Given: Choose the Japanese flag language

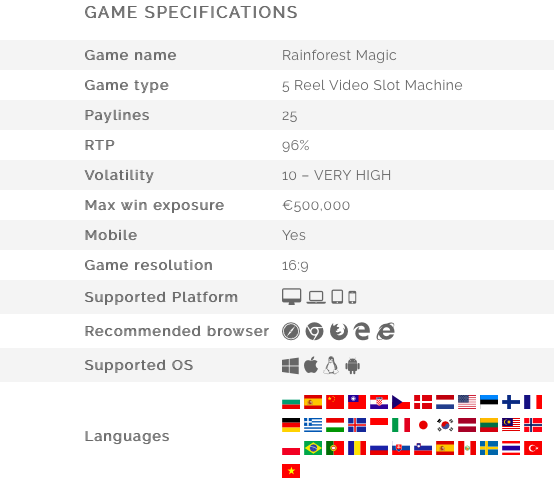Looking at the screenshot, I should coord(423,425).
